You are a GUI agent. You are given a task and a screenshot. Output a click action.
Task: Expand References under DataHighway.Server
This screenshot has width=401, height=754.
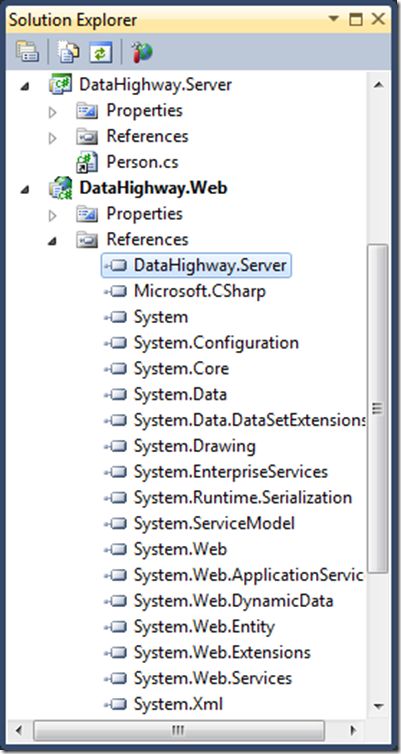coord(52,138)
